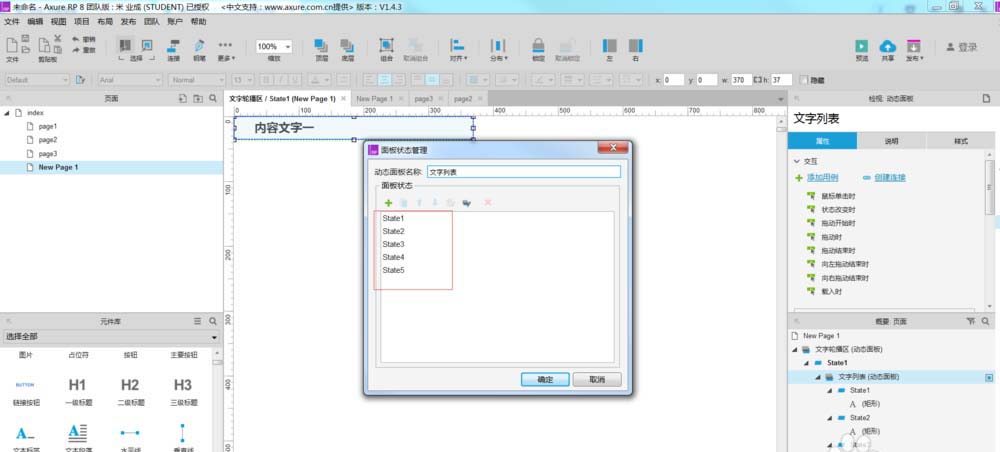Select State3 in the panel state list
This screenshot has width=1000, height=452.
click(x=393, y=244)
